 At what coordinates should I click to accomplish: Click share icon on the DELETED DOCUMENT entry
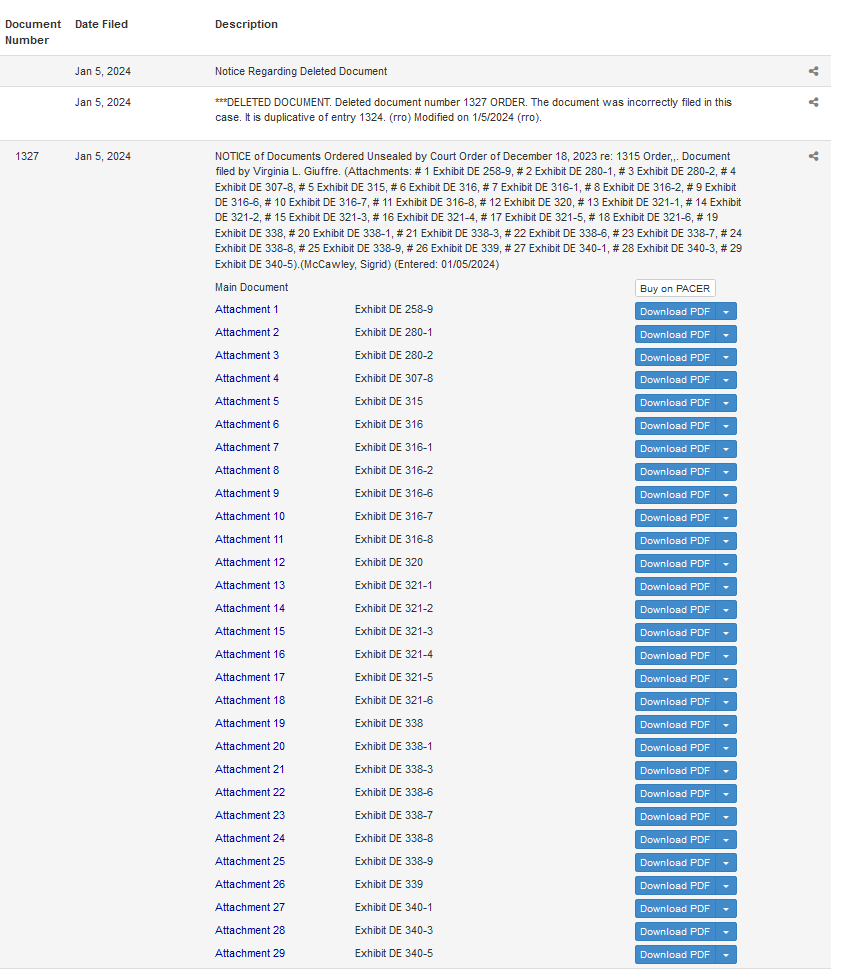point(813,102)
